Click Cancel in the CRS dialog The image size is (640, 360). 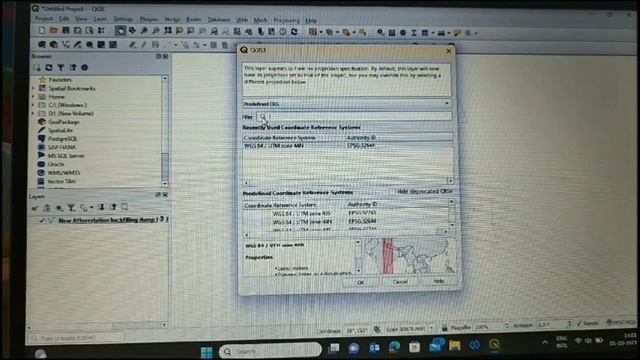tap(400, 282)
